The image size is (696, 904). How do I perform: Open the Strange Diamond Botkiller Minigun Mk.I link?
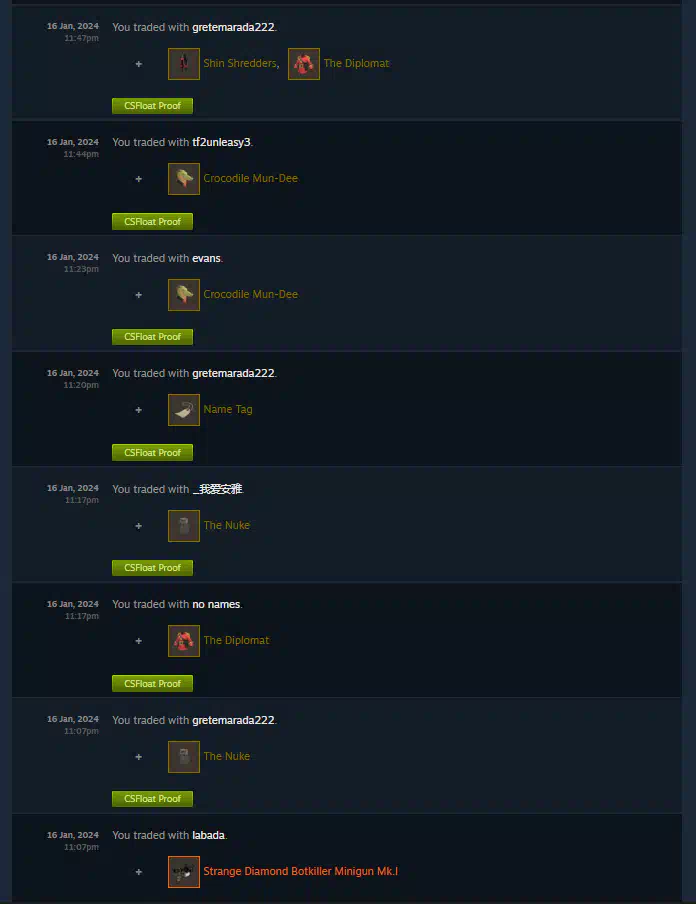pos(300,871)
